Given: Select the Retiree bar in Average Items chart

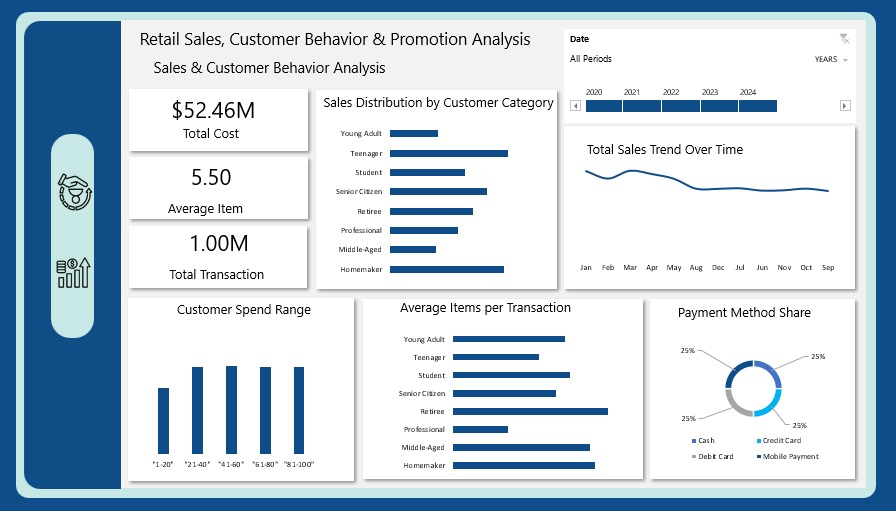Looking at the screenshot, I should click(530, 412).
